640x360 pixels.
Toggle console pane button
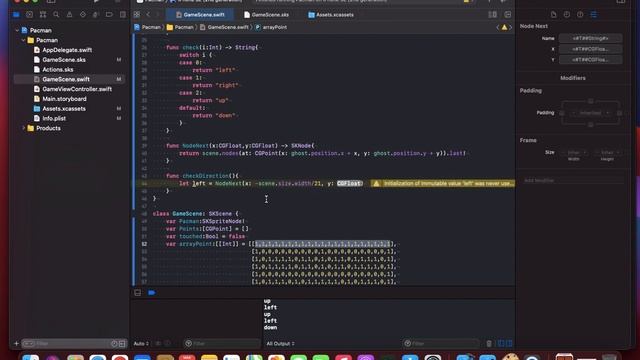coord(509,344)
